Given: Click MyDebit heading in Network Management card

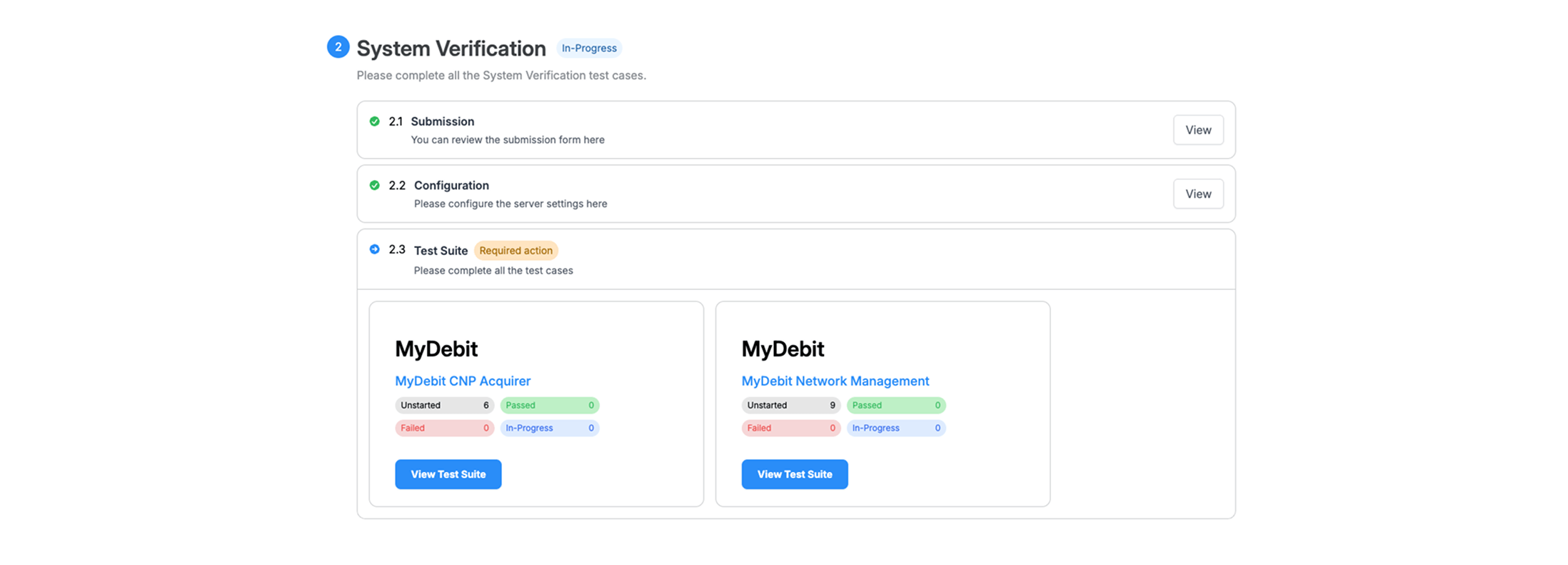Looking at the screenshot, I should (783, 349).
